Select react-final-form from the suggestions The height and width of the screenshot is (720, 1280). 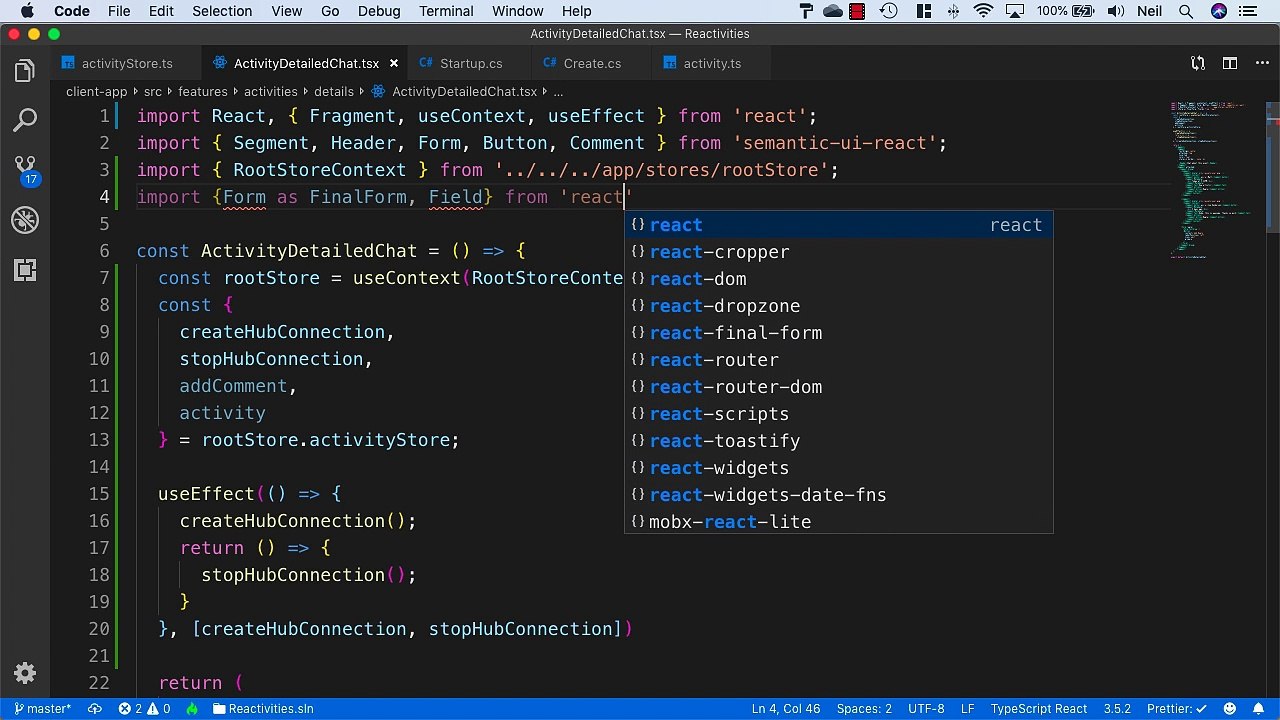(x=838, y=333)
